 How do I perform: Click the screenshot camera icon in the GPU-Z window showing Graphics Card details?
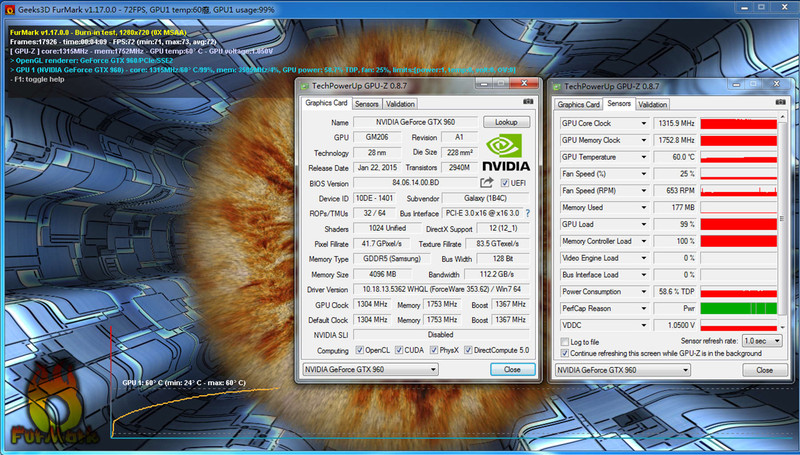[x=528, y=102]
